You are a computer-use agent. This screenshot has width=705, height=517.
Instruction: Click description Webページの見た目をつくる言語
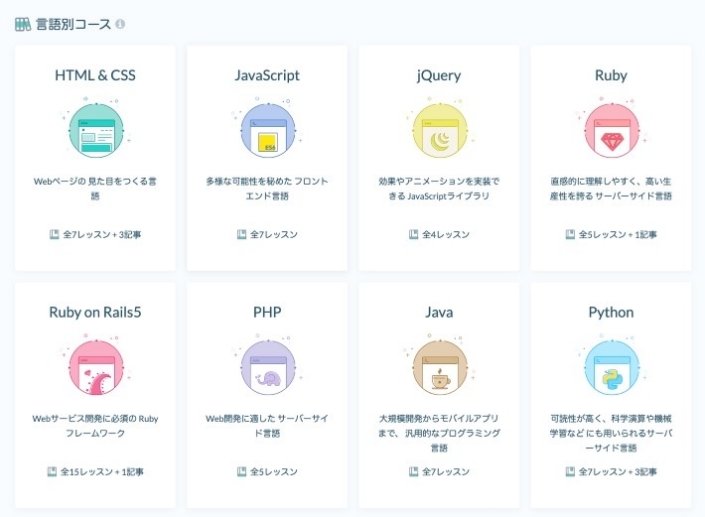(x=95, y=188)
